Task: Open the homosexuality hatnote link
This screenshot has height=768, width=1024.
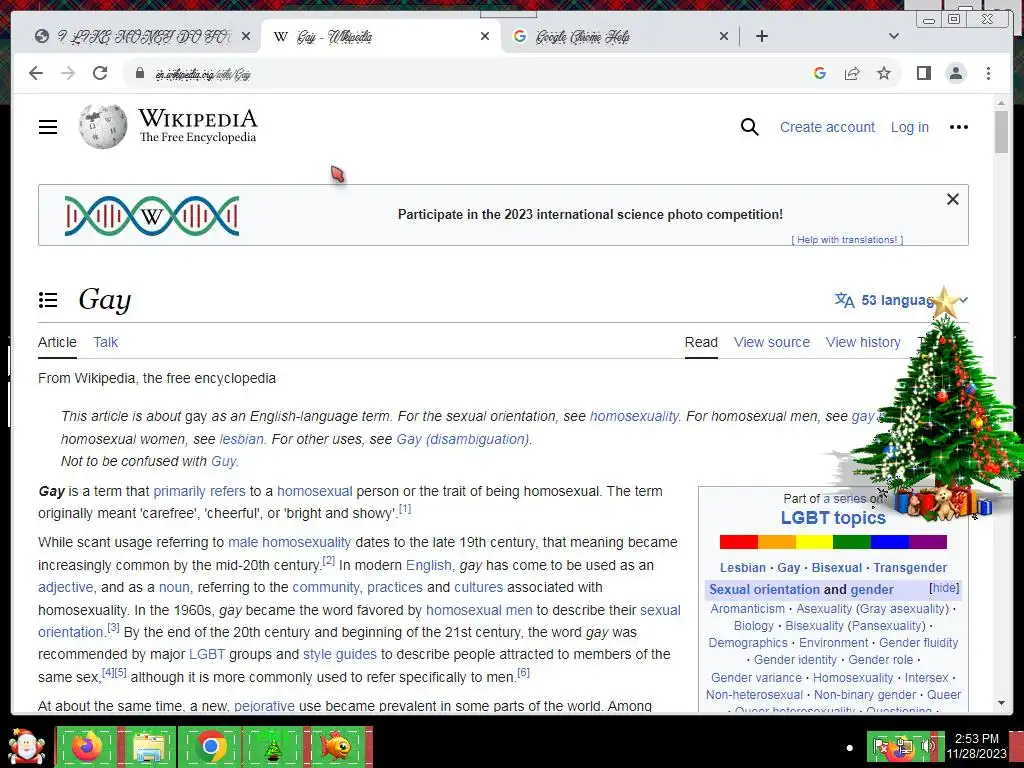Action: pos(633,417)
